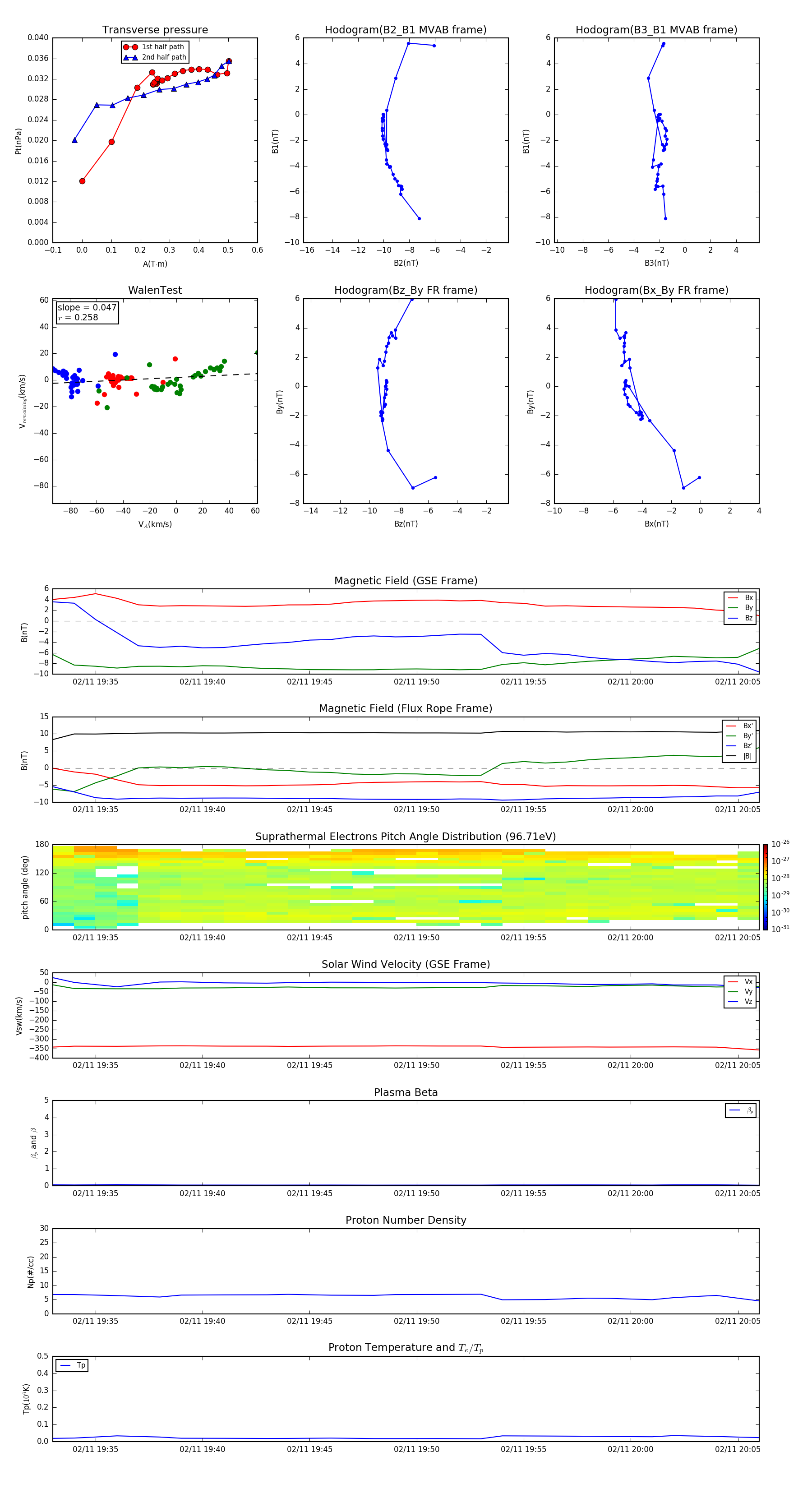Click the 'Hodogram(Bz_By FR frame)' title
Image resolution: width=812 pixels, height=1489 pixels.
406,290
